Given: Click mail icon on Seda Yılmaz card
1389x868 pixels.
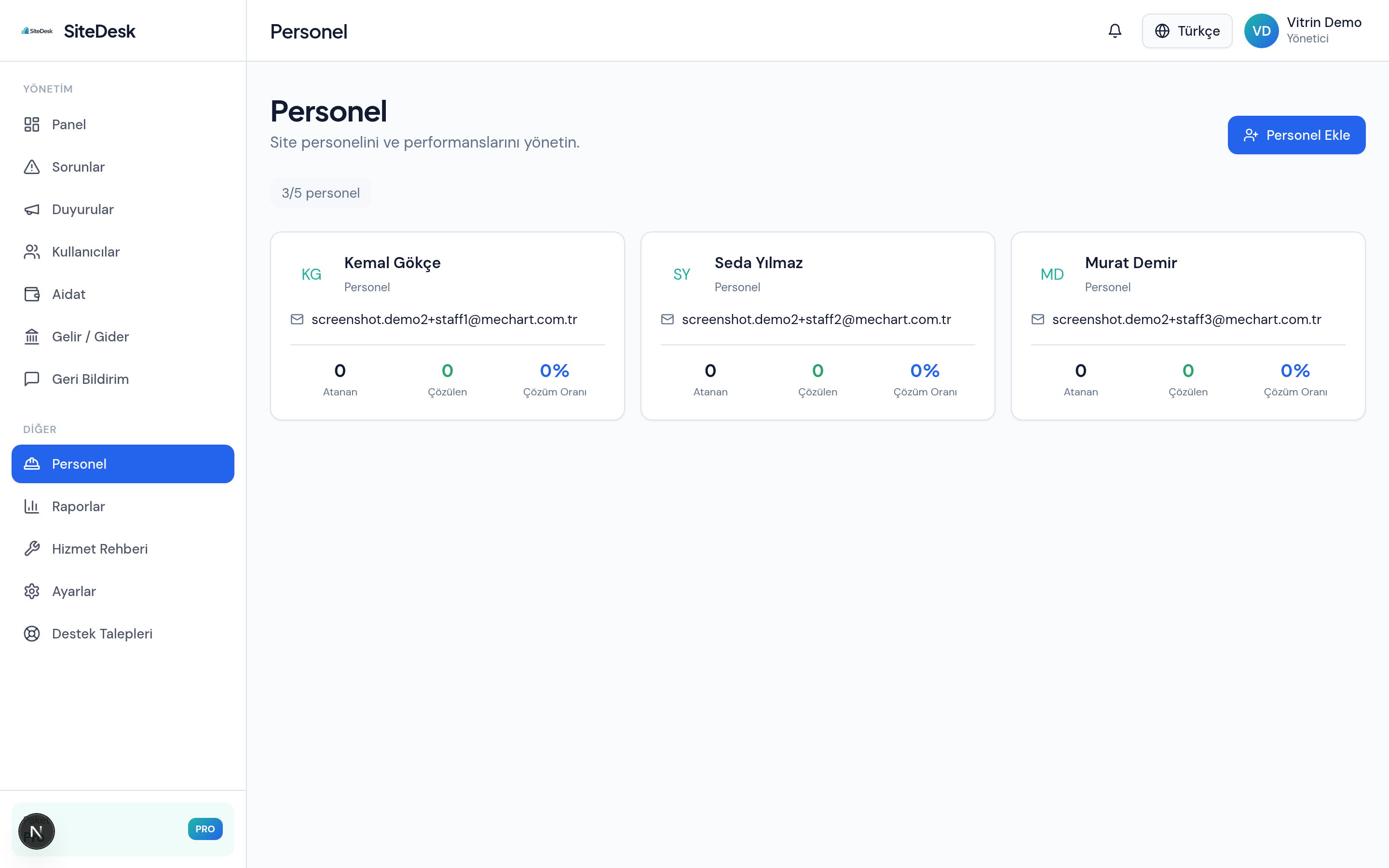Looking at the screenshot, I should coord(667,319).
